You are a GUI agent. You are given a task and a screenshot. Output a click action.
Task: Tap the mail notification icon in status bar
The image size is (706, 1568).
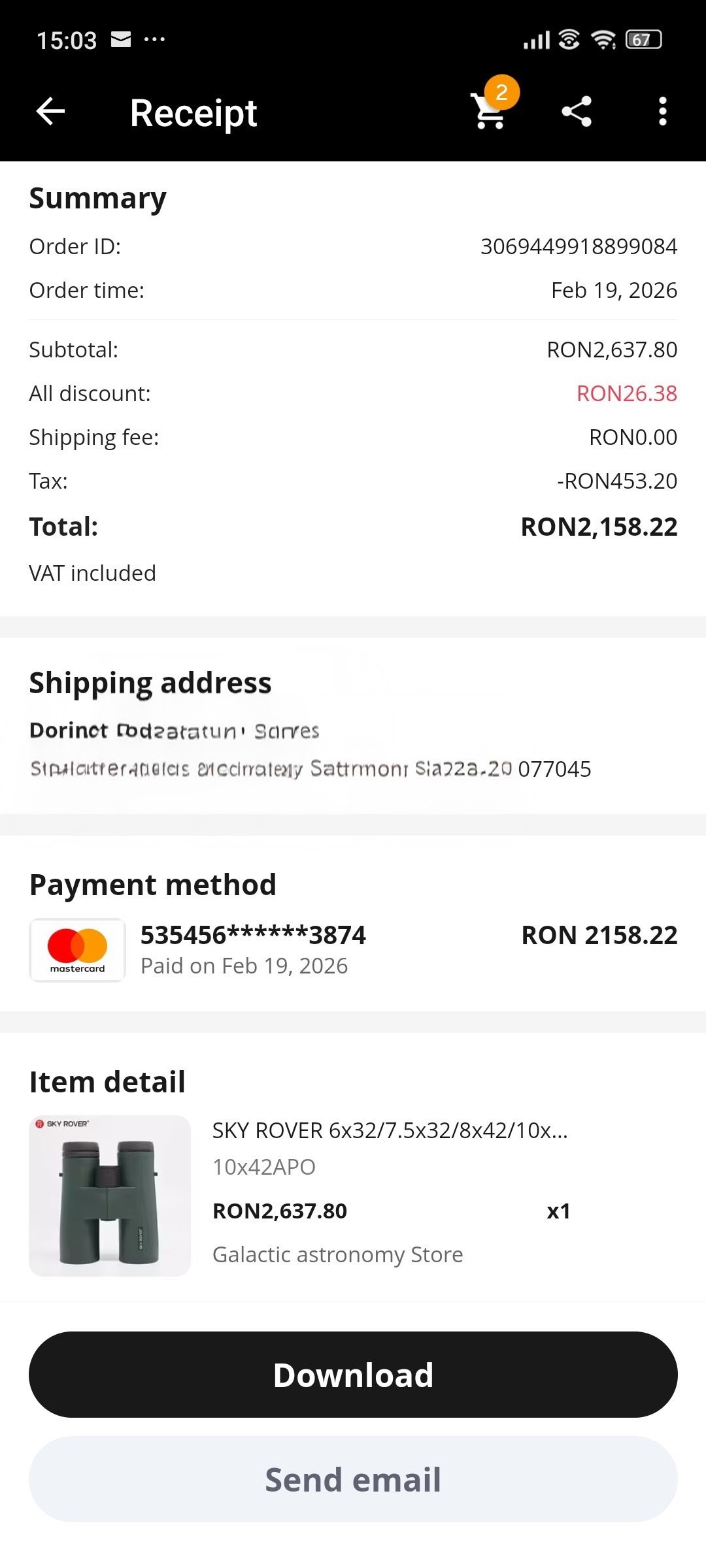[121, 40]
